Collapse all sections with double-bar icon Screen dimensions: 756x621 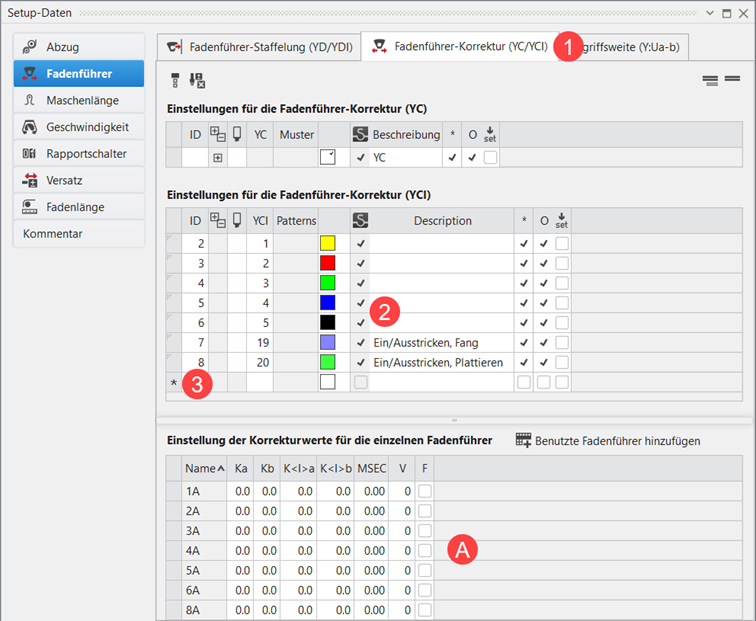coord(710,80)
